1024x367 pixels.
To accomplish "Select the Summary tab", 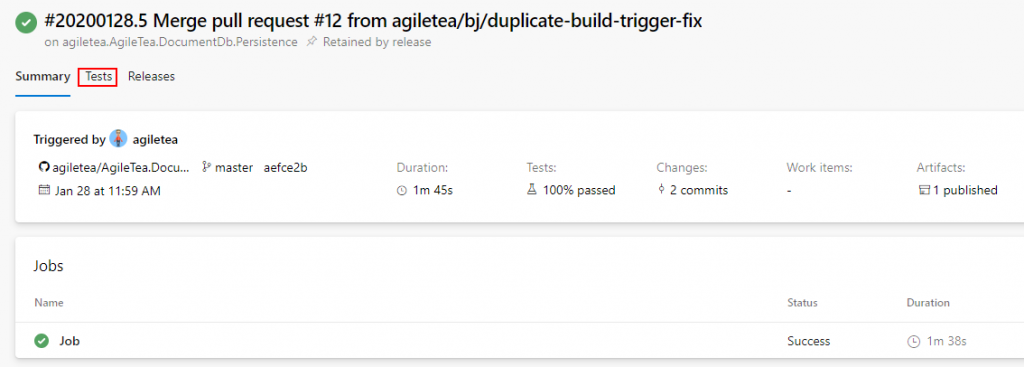I will click(42, 76).
